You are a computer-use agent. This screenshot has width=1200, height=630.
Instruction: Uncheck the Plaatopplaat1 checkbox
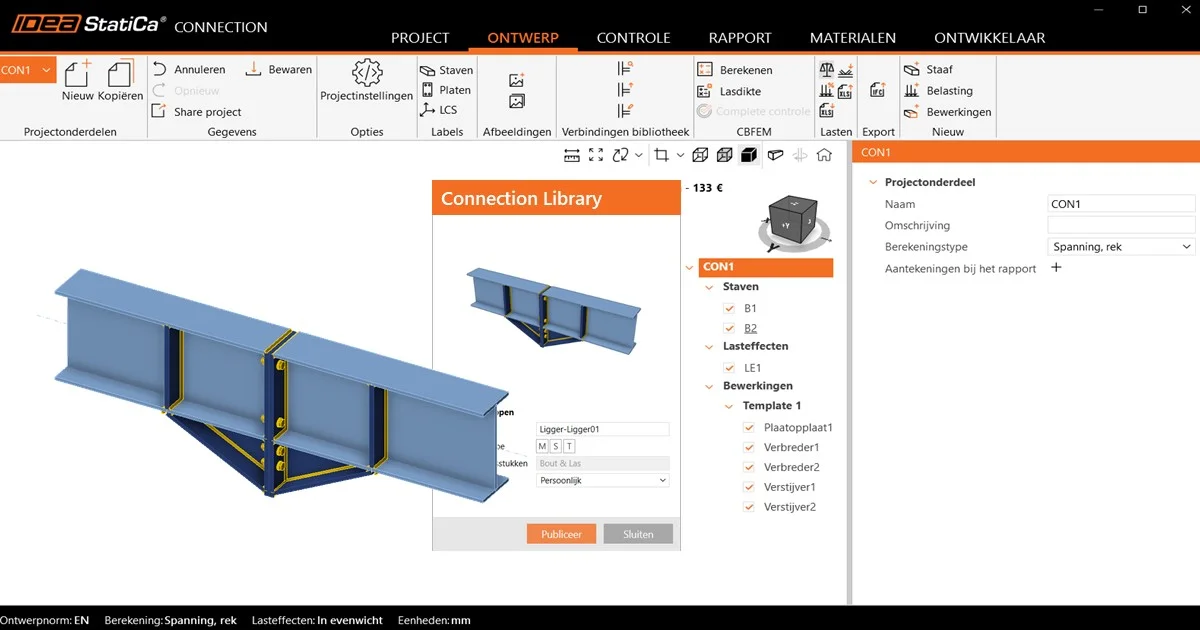click(749, 427)
